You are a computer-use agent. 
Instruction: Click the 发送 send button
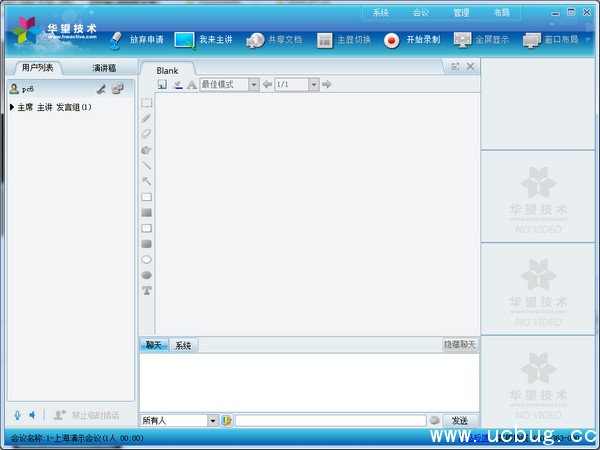[x=460, y=421]
